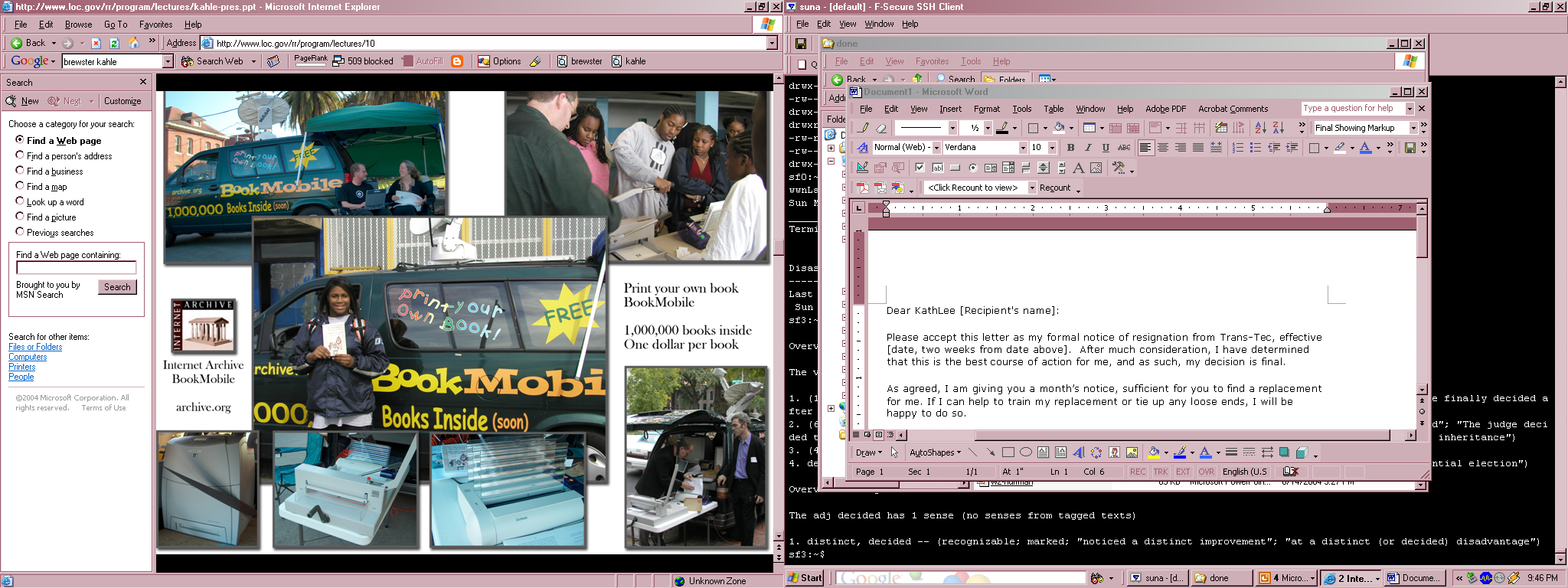Follow the 'Files or Folders' link
The height and width of the screenshot is (588, 1568).
(x=35, y=347)
